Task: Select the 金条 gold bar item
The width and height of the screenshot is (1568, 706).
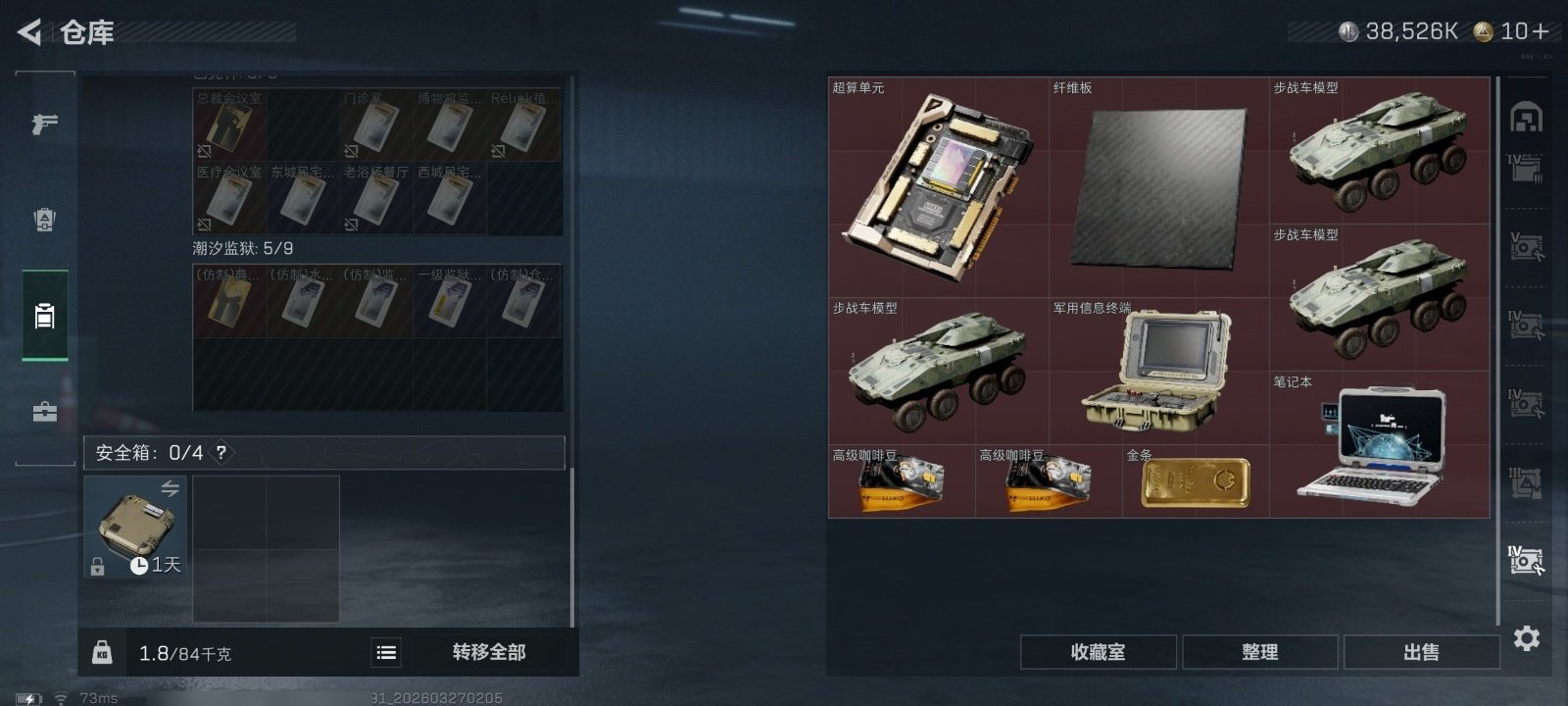Action: click(x=1196, y=481)
